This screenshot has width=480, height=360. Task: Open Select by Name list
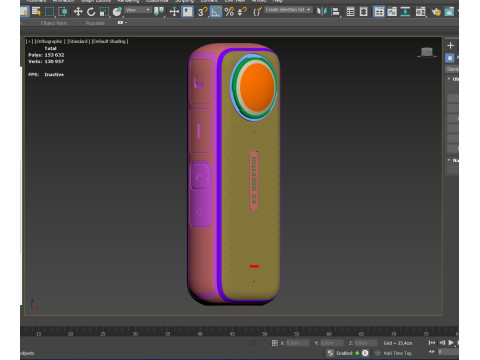[36, 12]
